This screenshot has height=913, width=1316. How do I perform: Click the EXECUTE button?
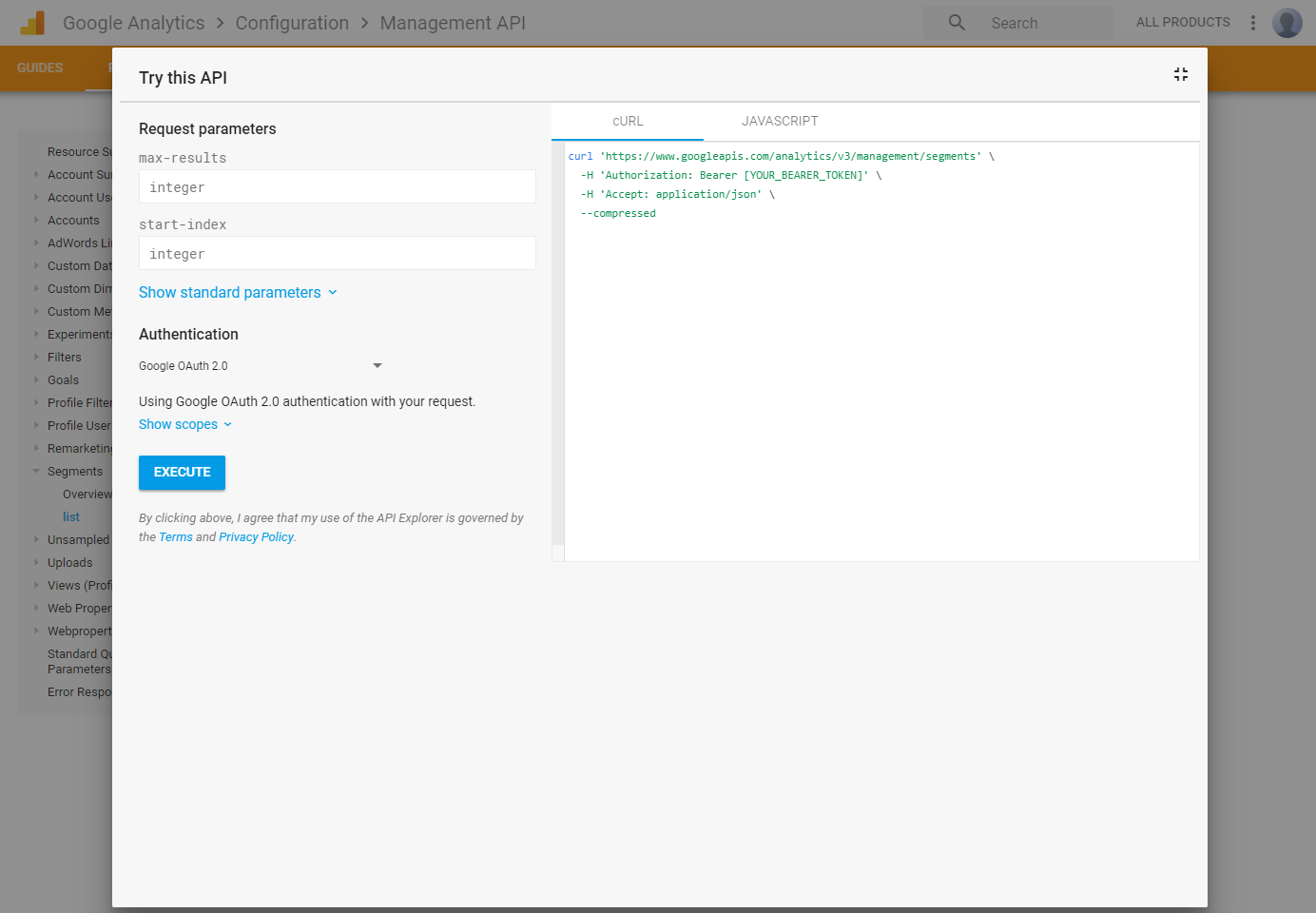pyautogui.click(x=182, y=472)
